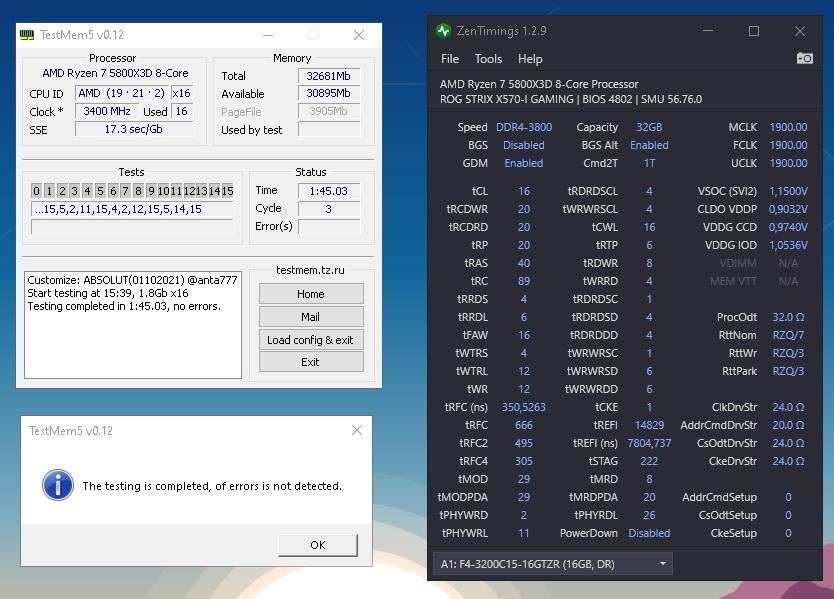Click the SSE field showing 17.3 sec/Gb
Screen dimensions: 834x599
coord(134,129)
